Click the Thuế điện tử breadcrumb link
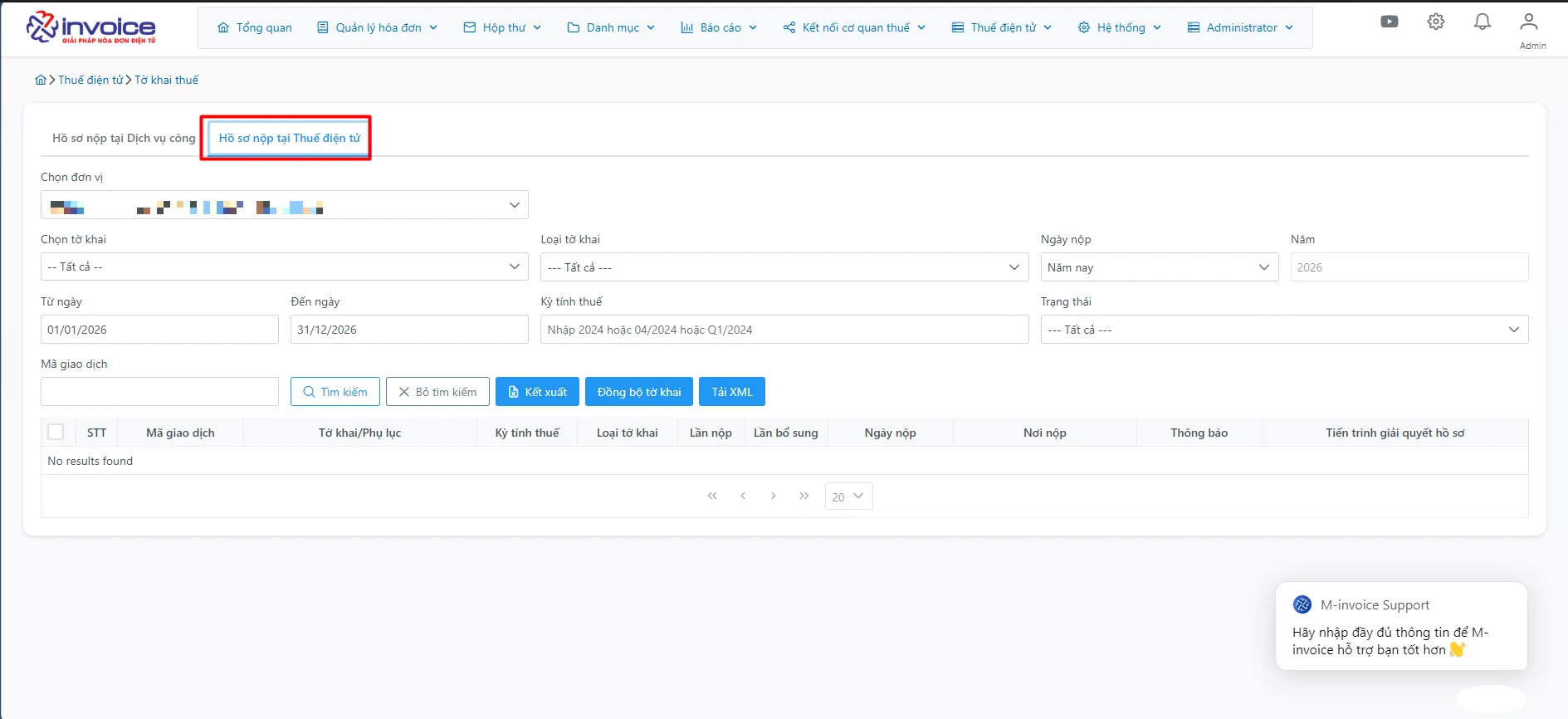The width and height of the screenshot is (1568, 719). tap(90, 80)
